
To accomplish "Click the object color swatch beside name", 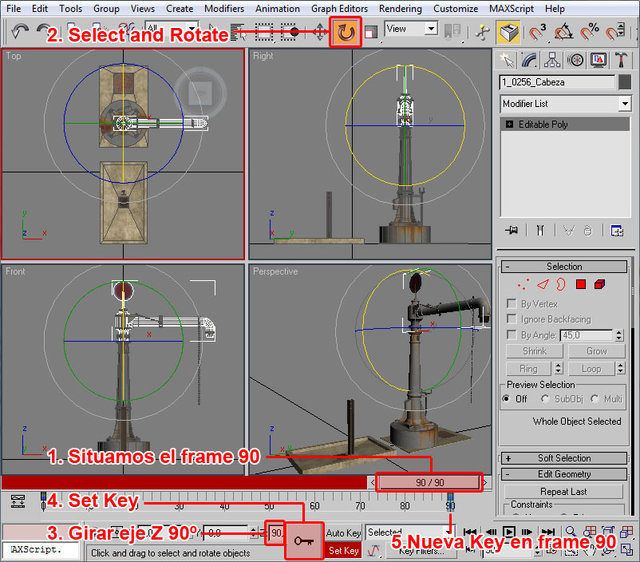I will [x=624, y=82].
